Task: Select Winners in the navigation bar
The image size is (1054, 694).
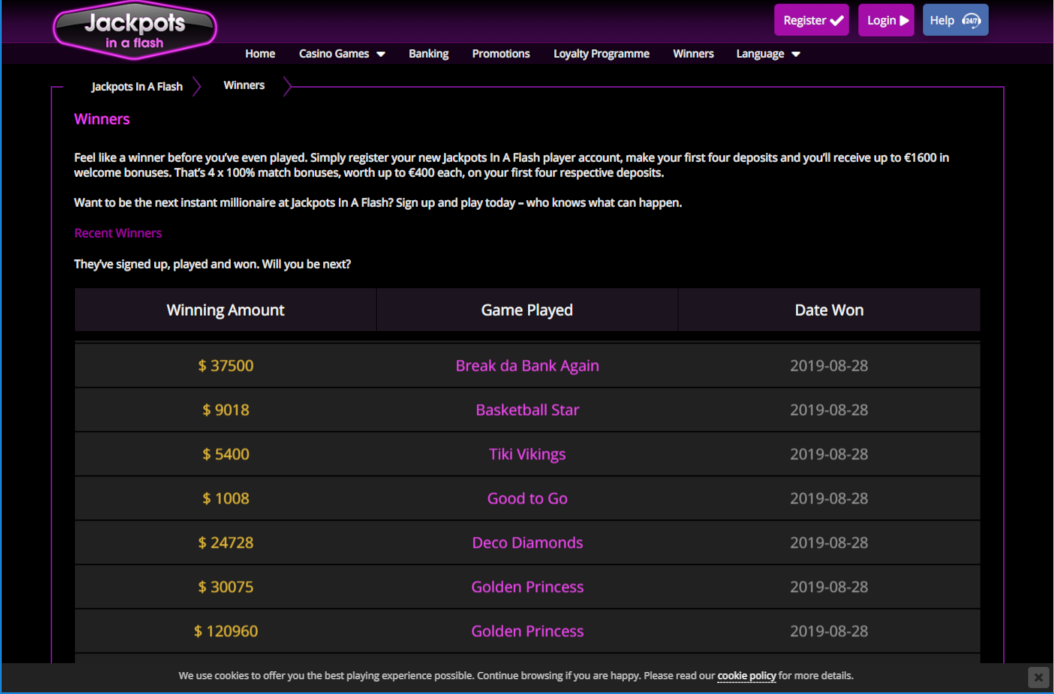Action: 693,54
